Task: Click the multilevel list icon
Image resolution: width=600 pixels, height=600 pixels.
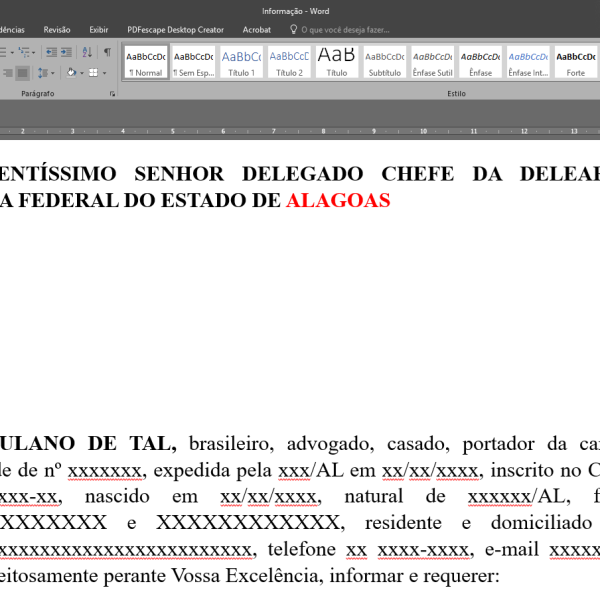Action: (26, 52)
